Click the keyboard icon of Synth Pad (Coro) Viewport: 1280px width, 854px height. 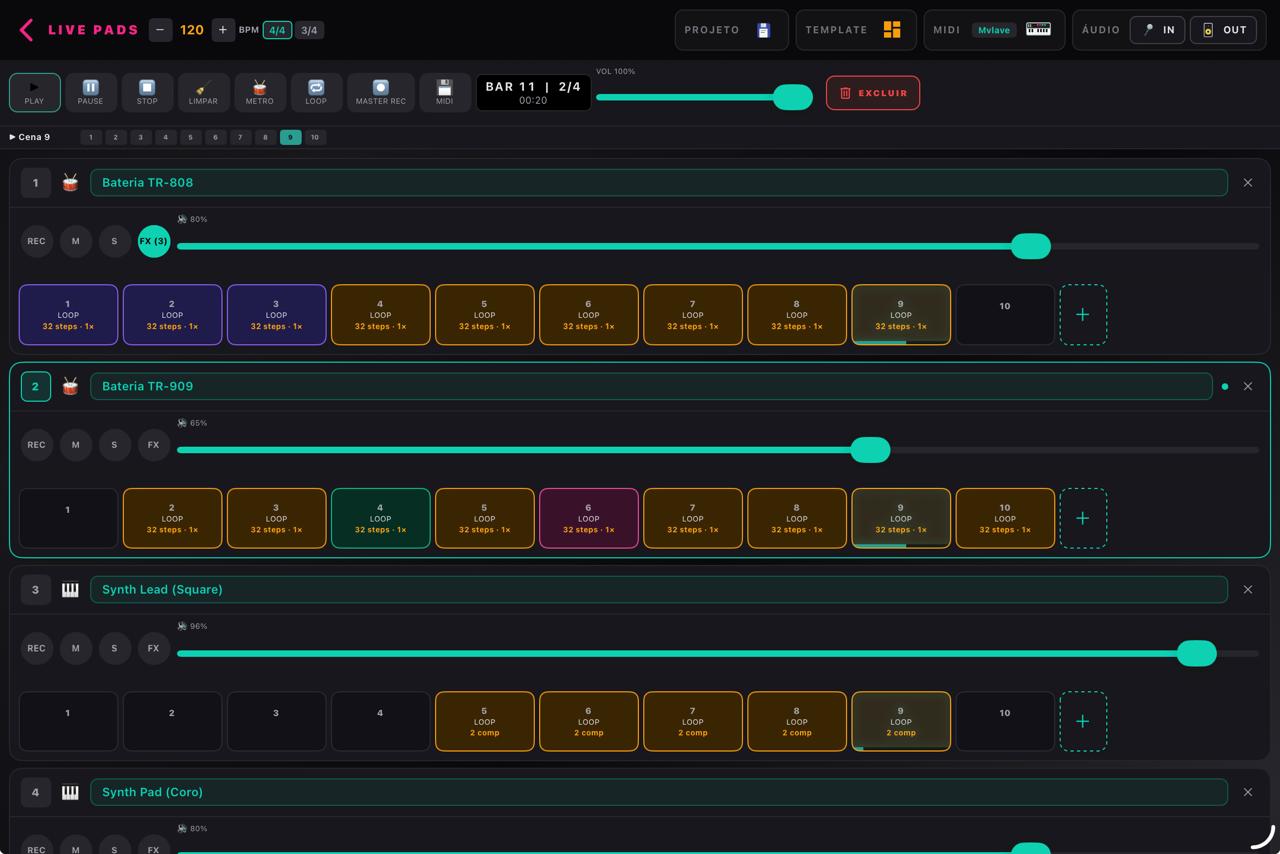tap(70, 792)
